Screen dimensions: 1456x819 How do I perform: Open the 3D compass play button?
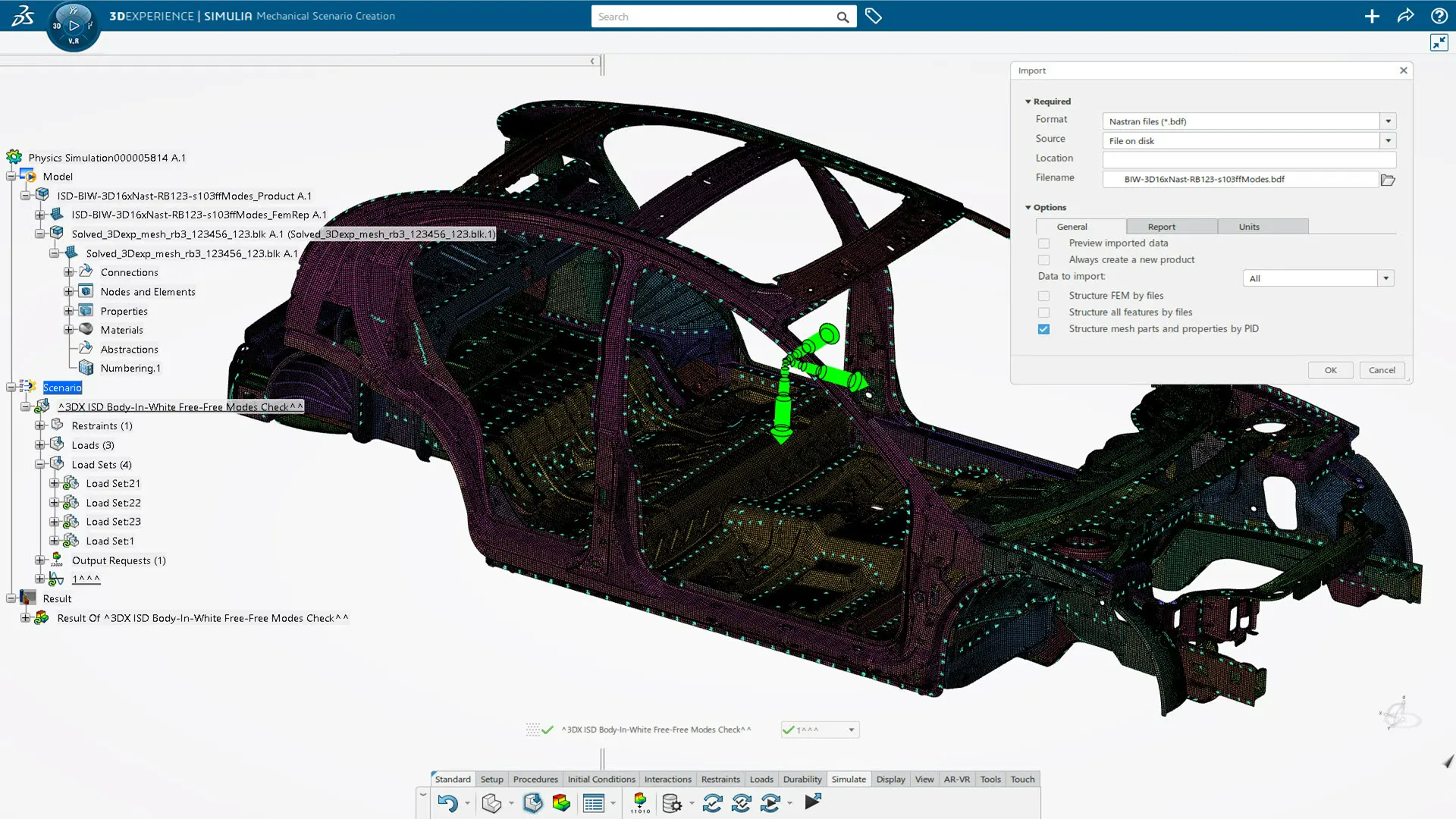(x=74, y=26)
